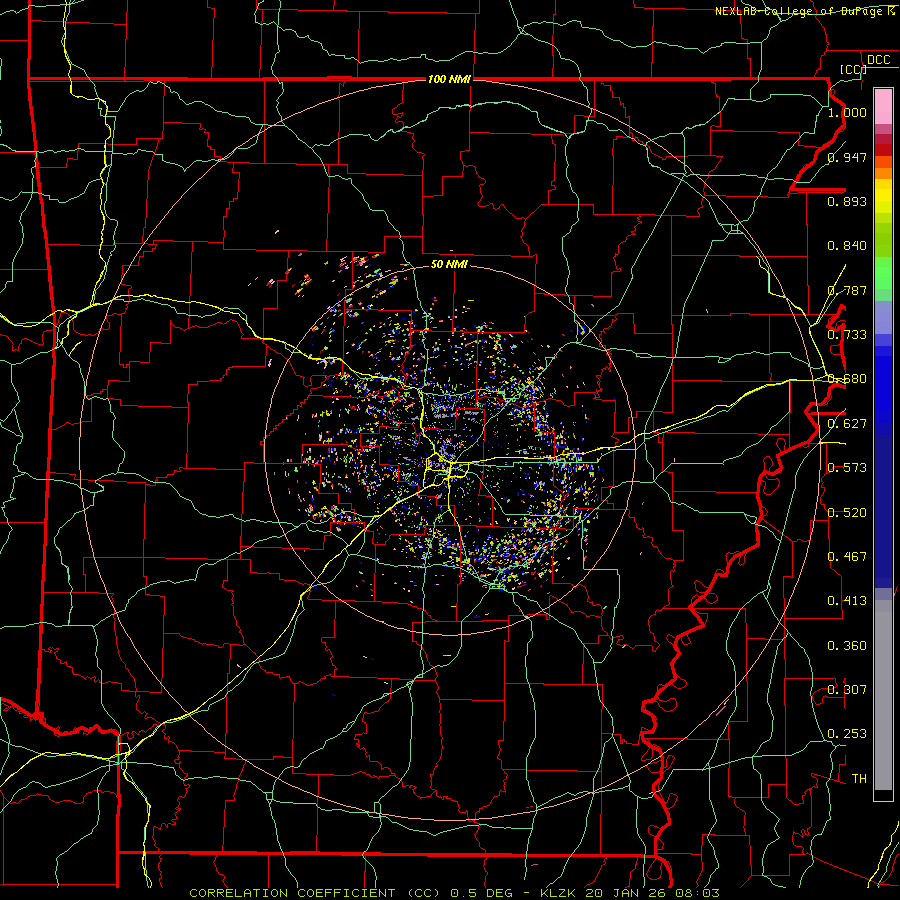Click the "[CC]" units label
Screen dimensions: 900x900
click(853, 69)
